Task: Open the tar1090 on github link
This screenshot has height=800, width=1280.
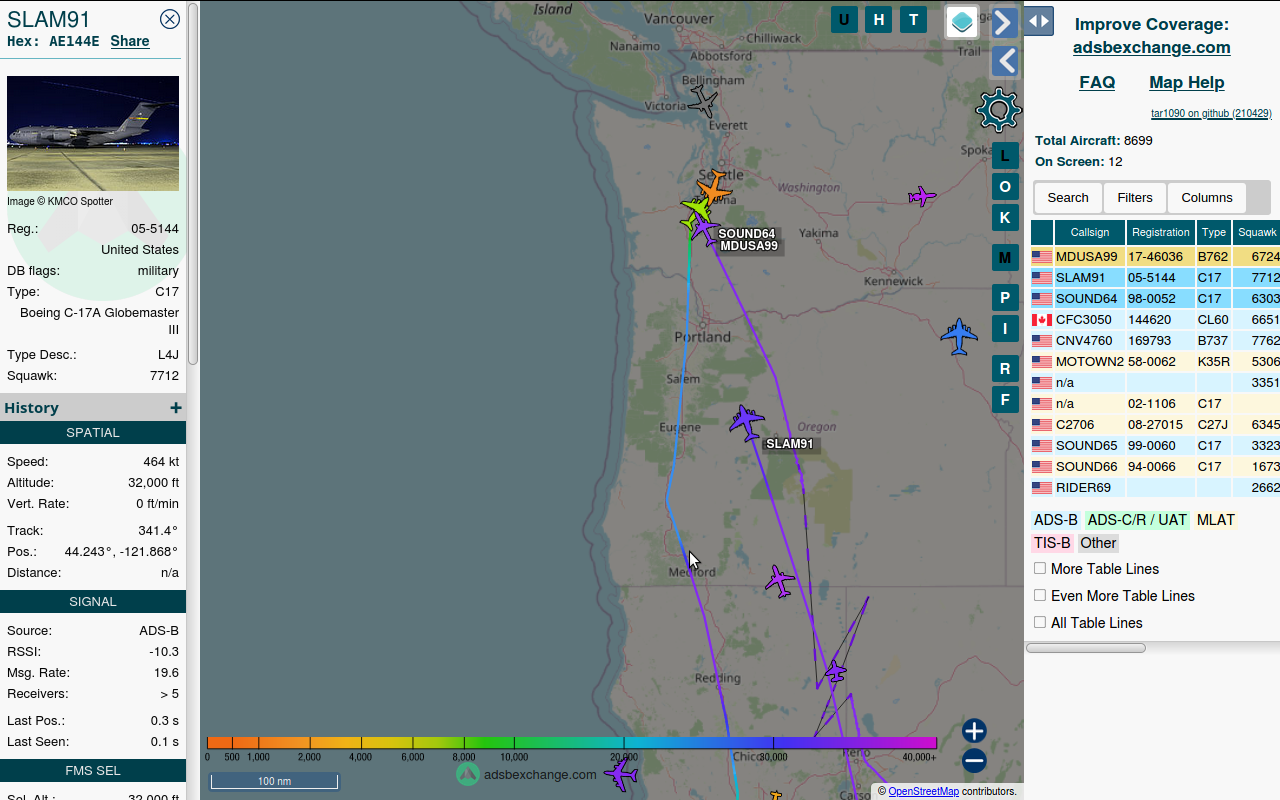Action: coord(1211,114)
